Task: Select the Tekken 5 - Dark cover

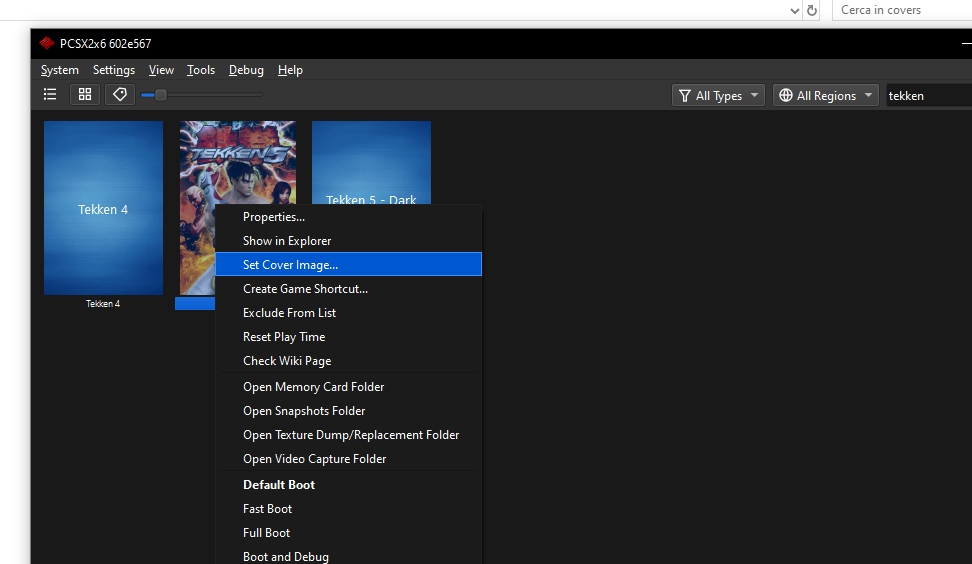Action: tap(371, 162)
